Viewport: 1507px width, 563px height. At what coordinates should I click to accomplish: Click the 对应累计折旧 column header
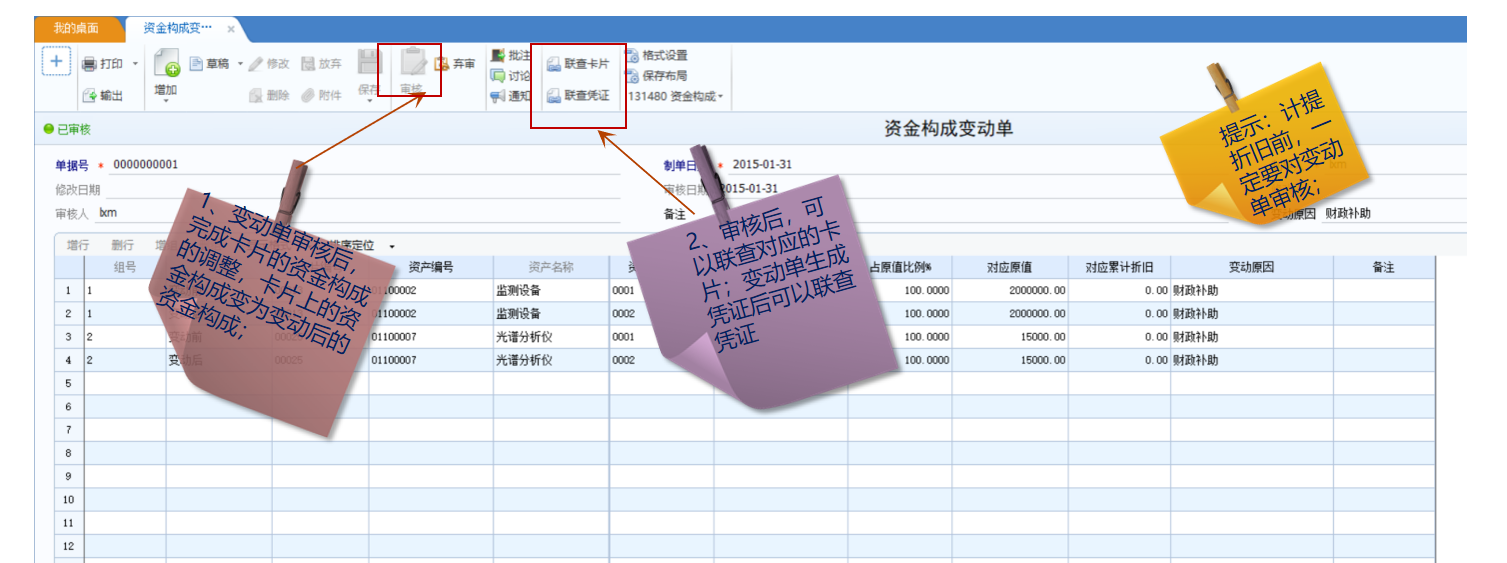coord(1119,267)
